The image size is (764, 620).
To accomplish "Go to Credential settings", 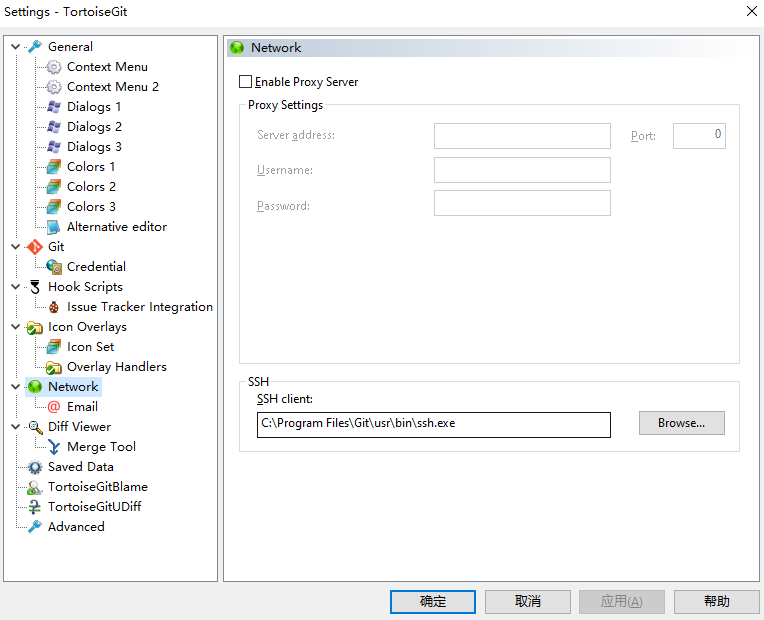I will click(x=96, y=267).
